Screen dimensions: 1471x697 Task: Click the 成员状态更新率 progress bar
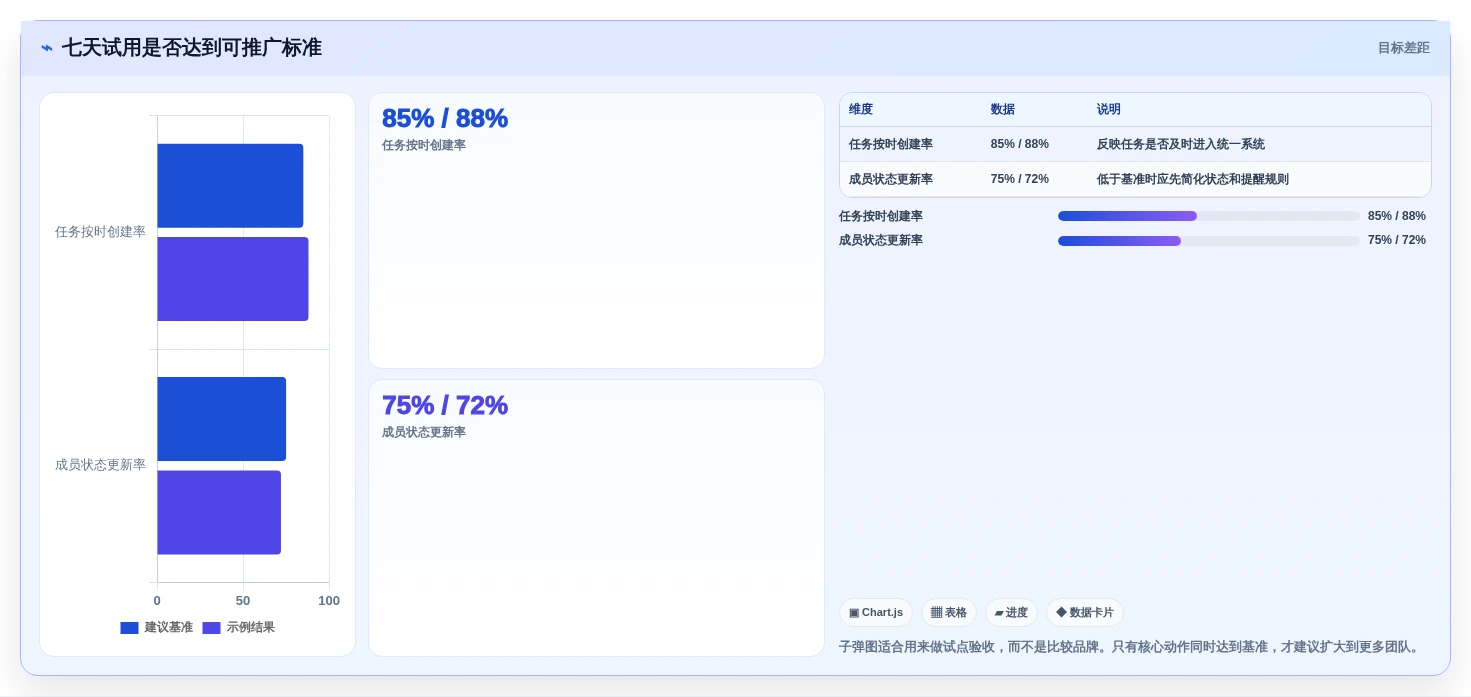tap(1209, 241)
